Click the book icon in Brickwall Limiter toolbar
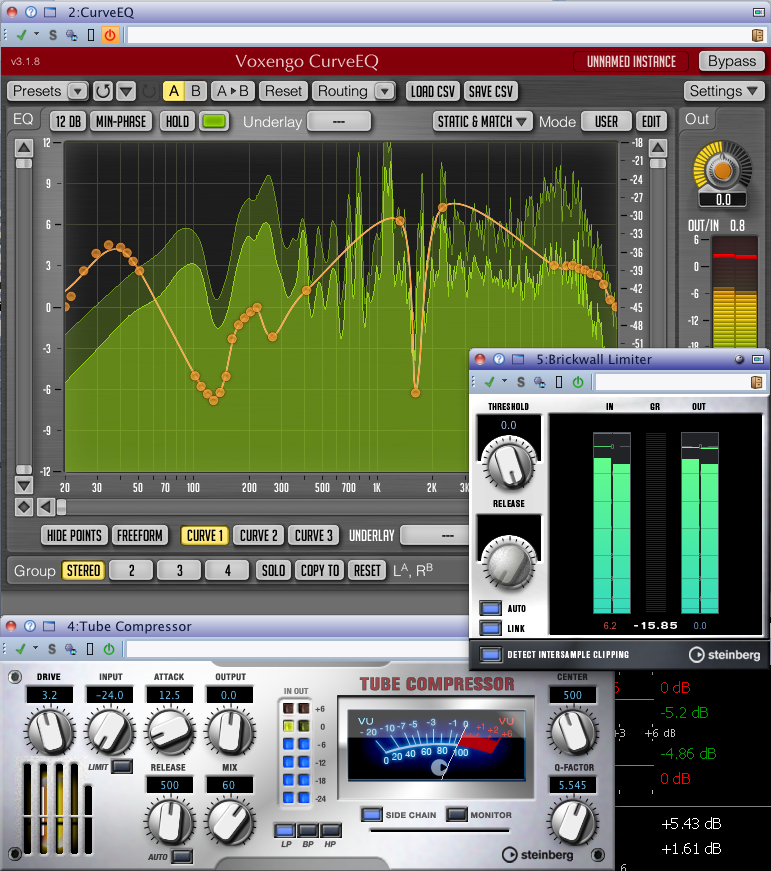Viewport: 771px width, 871px height. [756, 382]
